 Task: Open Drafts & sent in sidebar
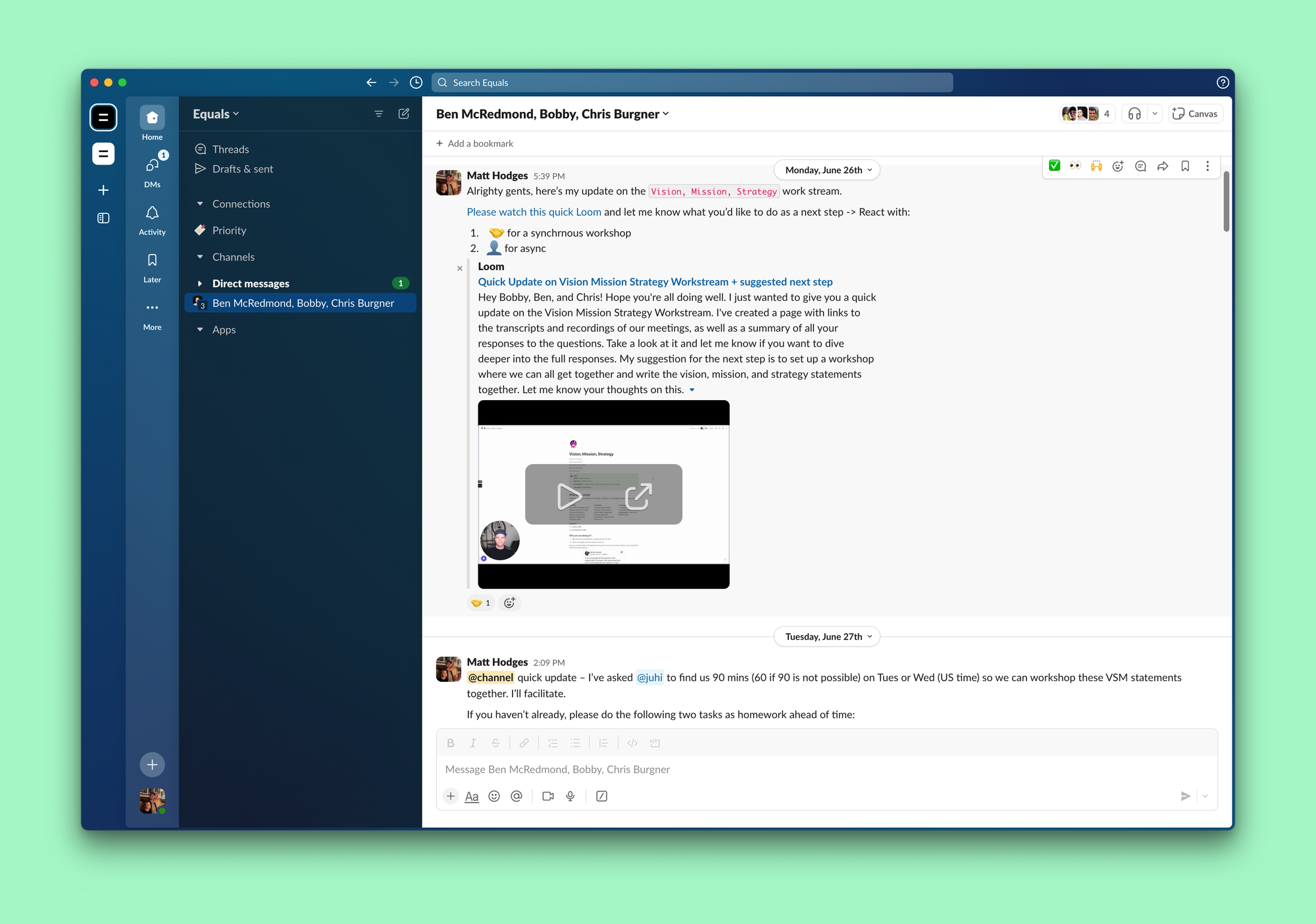click(x=242, y=169)
